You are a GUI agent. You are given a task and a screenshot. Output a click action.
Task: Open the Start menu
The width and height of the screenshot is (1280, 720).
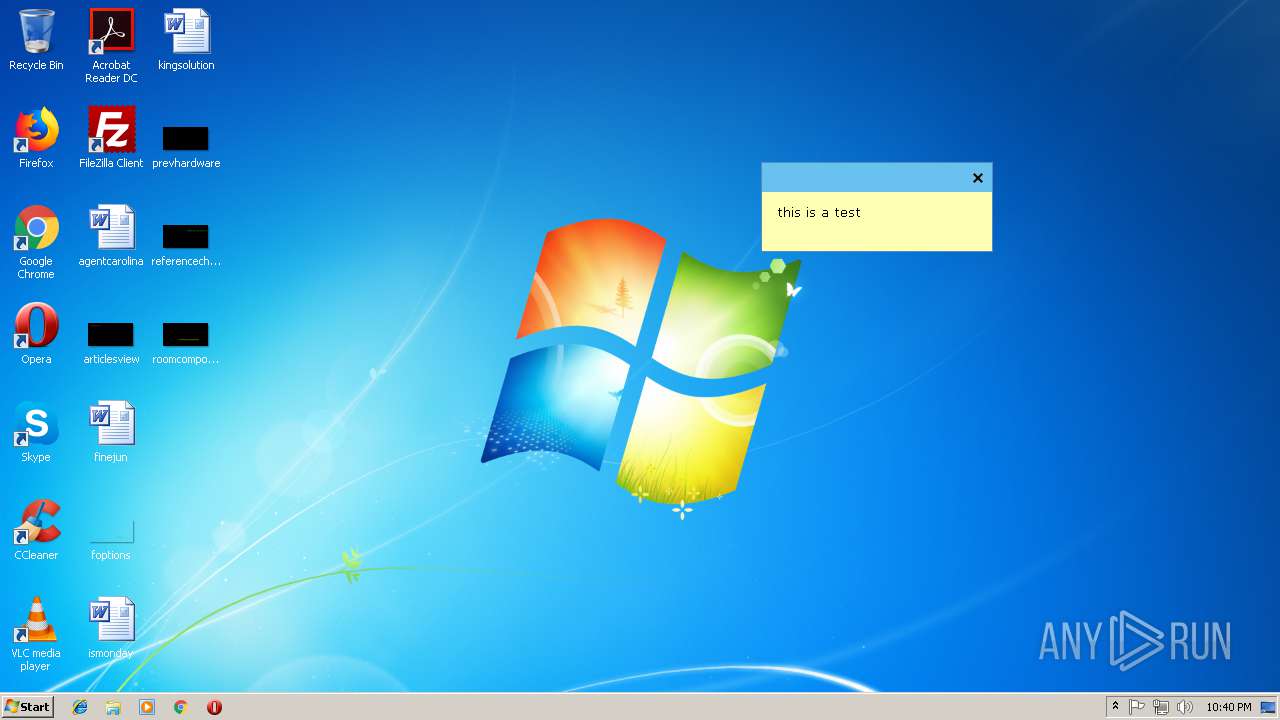[27, 707]
